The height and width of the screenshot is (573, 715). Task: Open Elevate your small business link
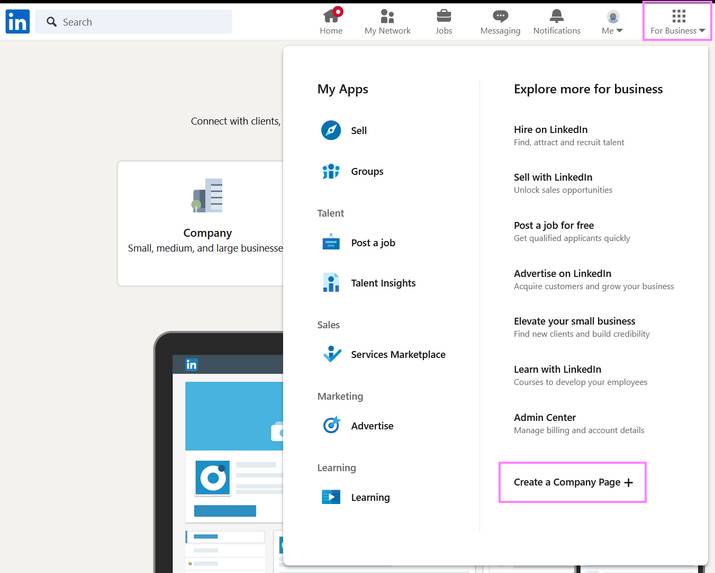tap(574, 321)
